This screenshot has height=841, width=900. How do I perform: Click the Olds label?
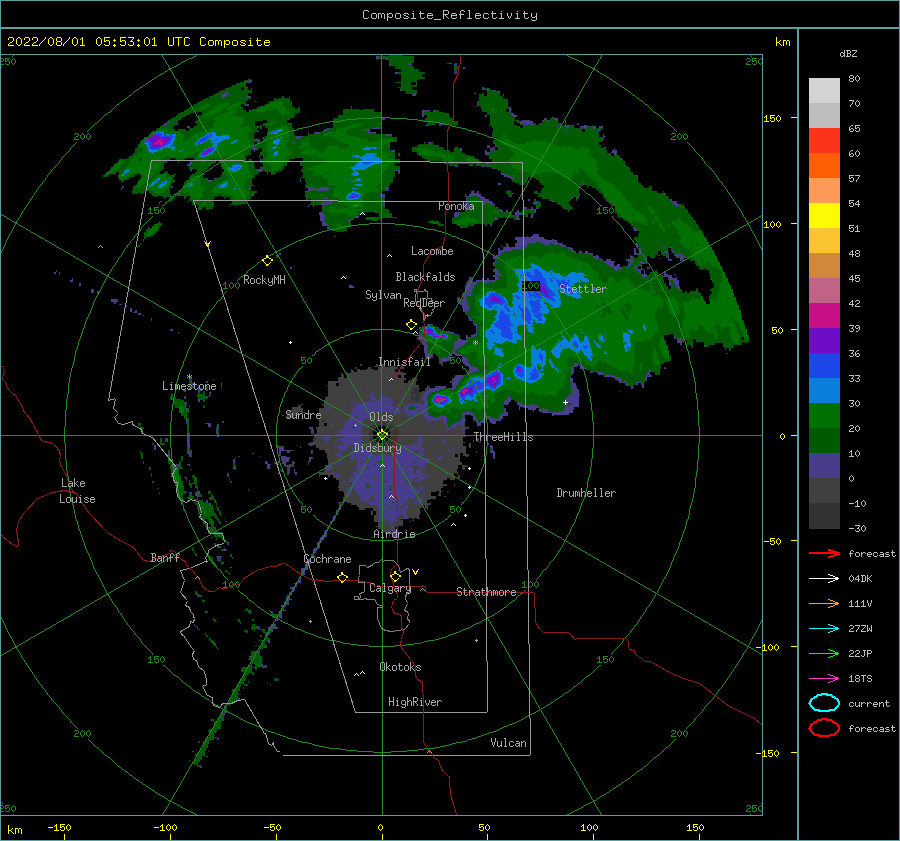pyautogui.click(x=381, y=417)
